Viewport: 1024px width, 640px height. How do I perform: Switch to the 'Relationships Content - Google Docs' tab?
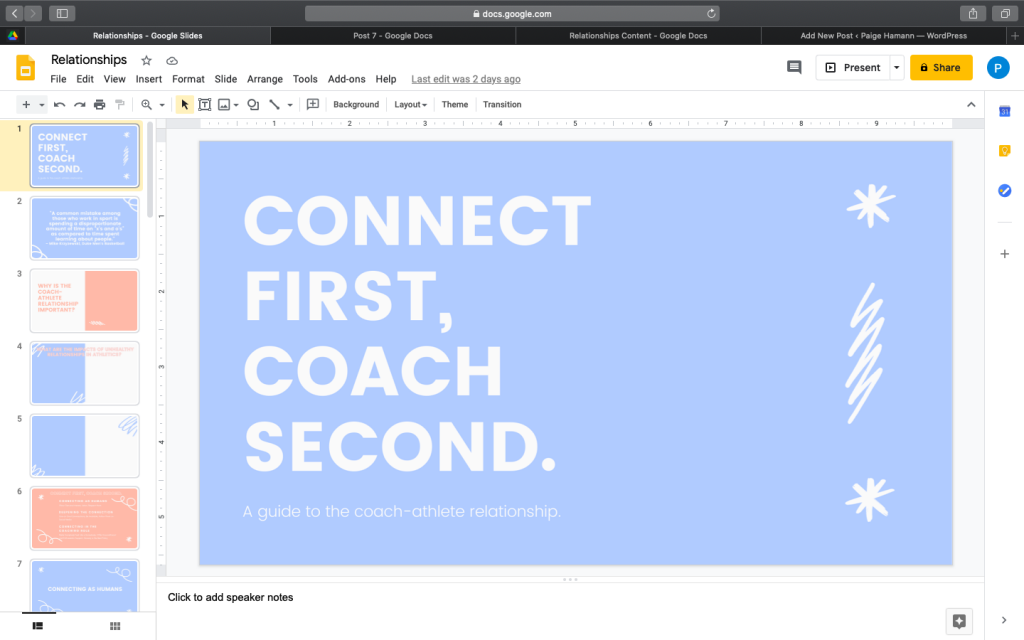638,35
